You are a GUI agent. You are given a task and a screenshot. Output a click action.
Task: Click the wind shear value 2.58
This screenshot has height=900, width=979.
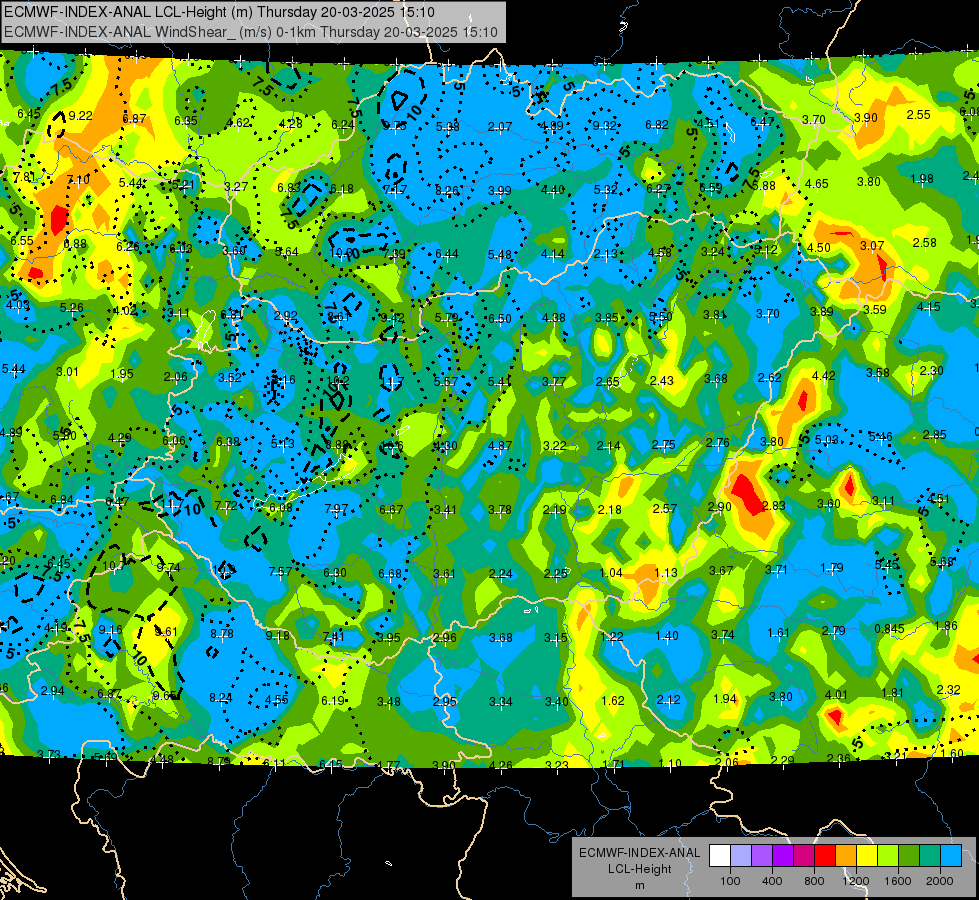point(925,242)
